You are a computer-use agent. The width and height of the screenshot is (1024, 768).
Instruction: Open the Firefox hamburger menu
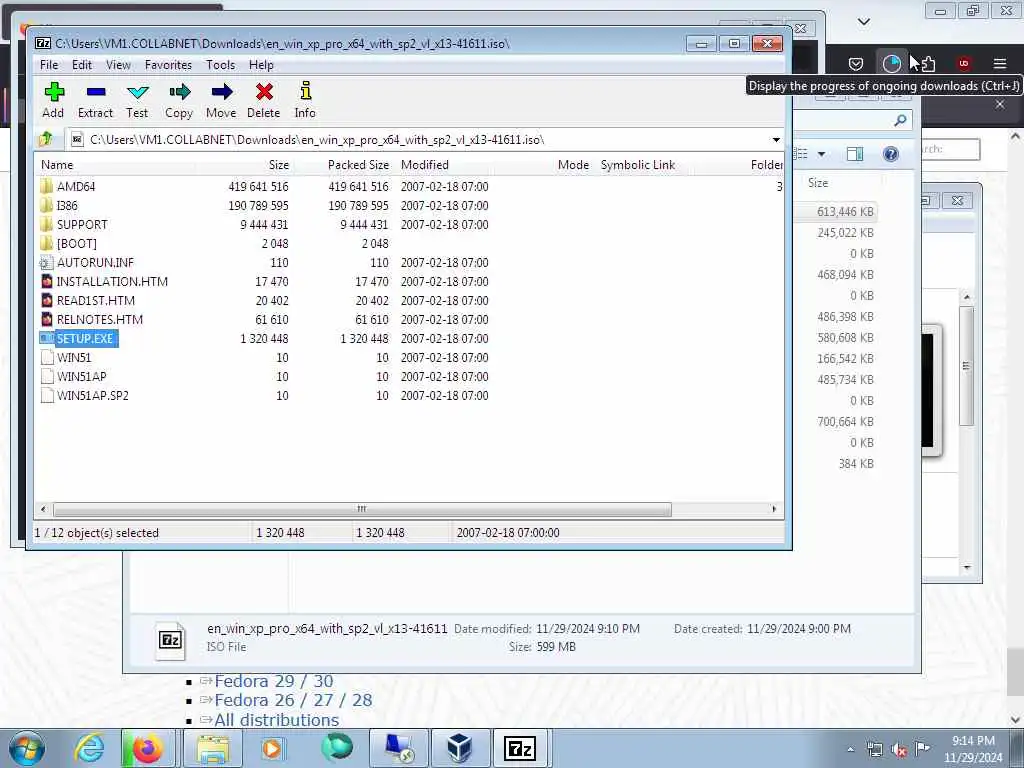coord(1000,63)
